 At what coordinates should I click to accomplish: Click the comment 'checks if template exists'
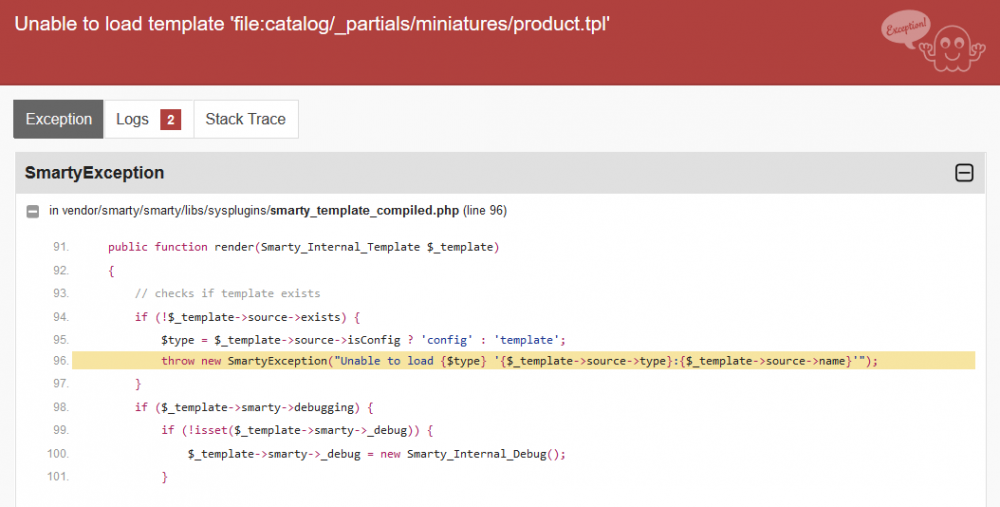tap(228, 293)
